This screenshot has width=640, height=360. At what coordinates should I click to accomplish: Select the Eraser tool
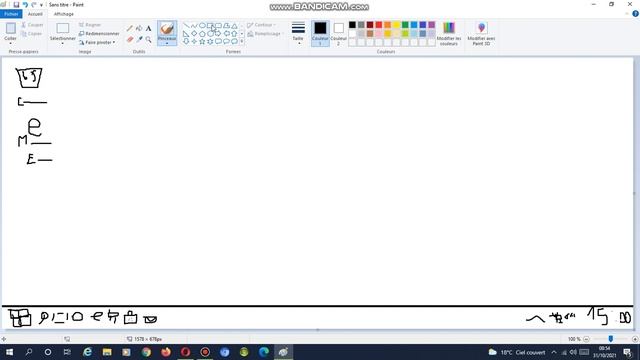pos(130,39)
